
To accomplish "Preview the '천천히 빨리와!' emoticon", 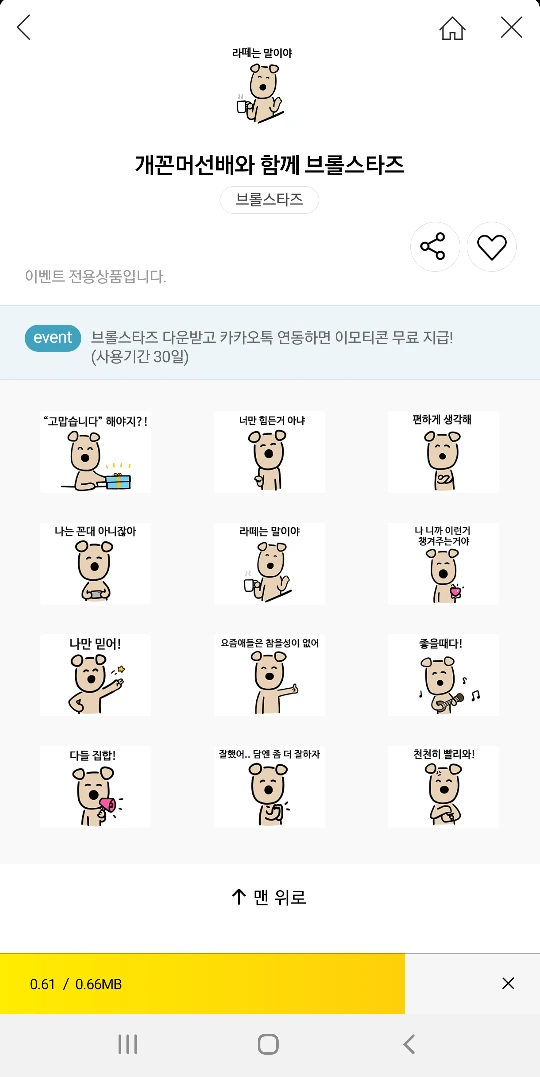I will point(443,786).
